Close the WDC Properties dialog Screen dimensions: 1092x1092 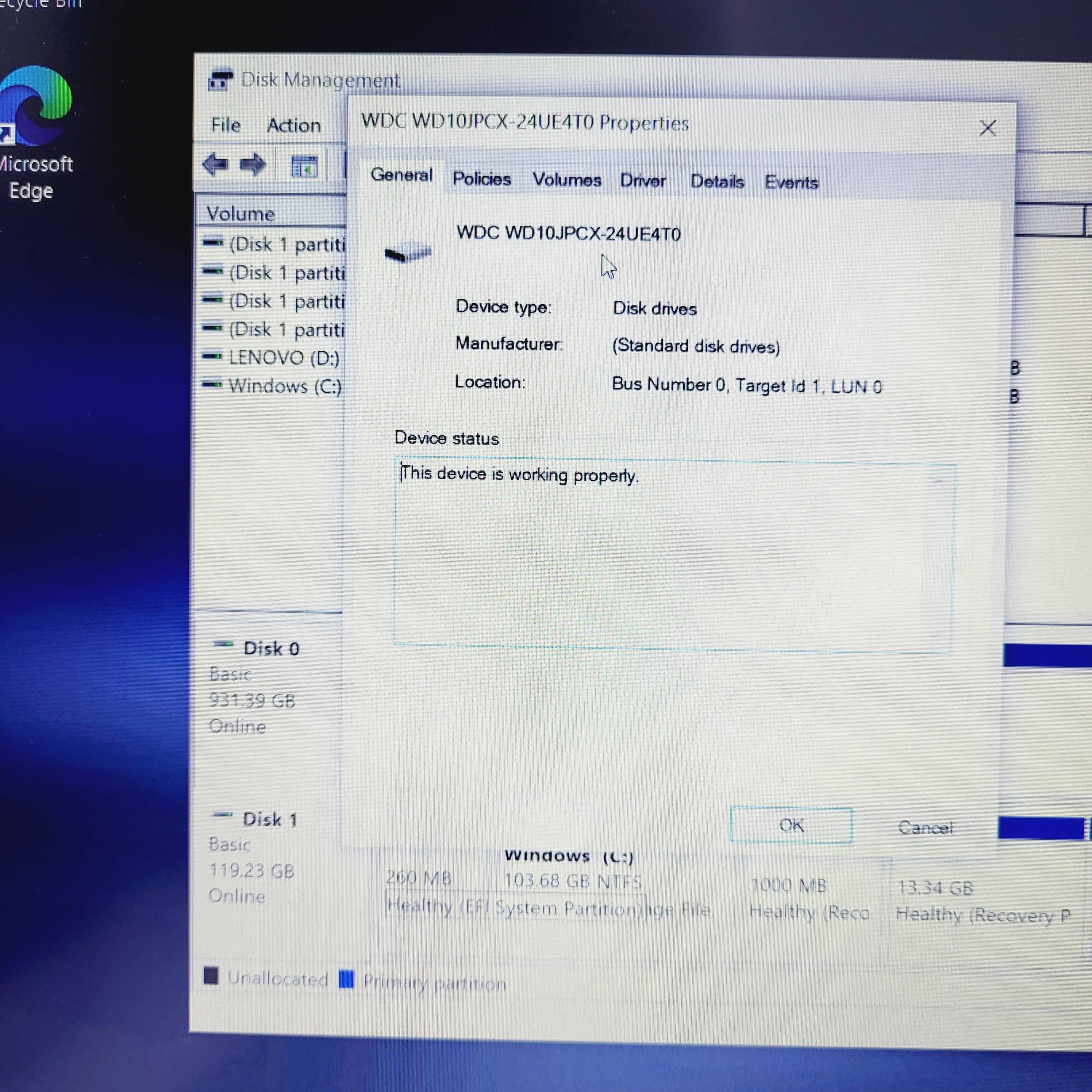pyautogui.click(x=987, y=128)
